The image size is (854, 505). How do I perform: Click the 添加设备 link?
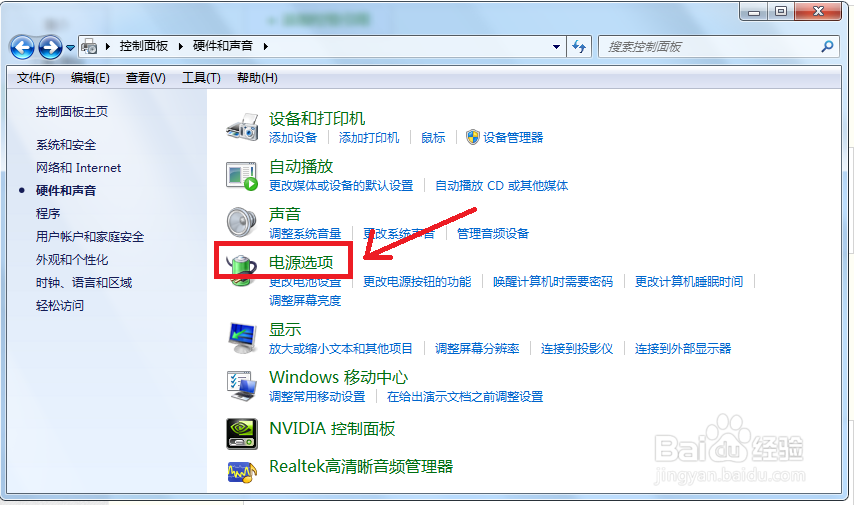[293, 138]
